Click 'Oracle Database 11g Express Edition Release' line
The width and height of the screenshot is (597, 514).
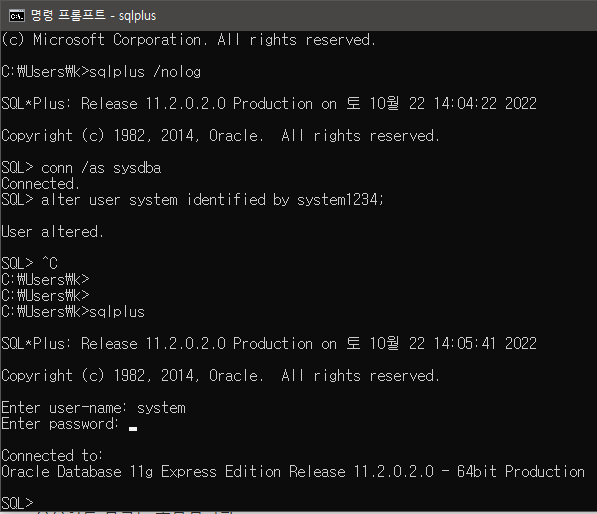[x=293, y=472]
